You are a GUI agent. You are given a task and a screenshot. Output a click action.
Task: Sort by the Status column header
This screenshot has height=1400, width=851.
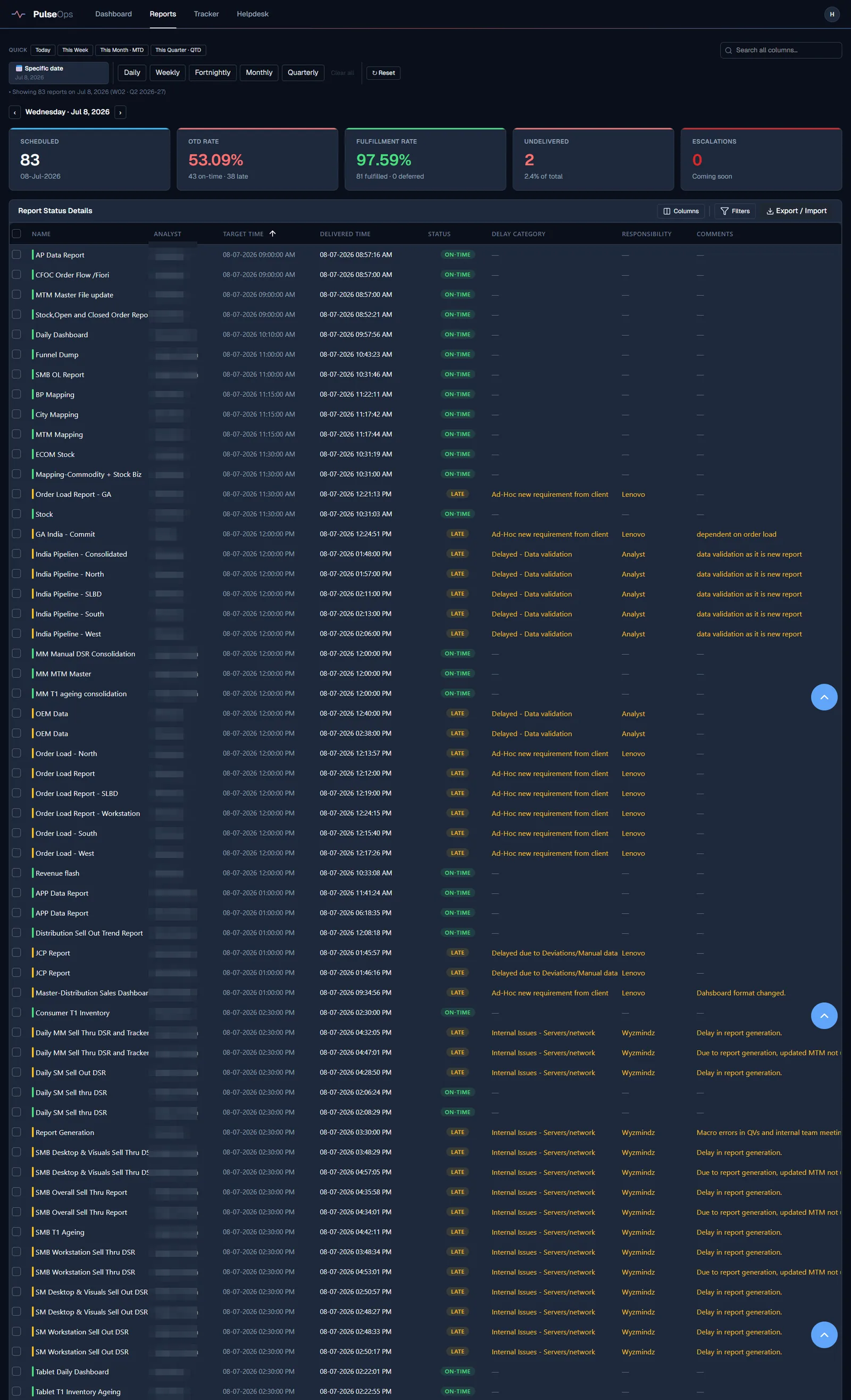[439, 234]
